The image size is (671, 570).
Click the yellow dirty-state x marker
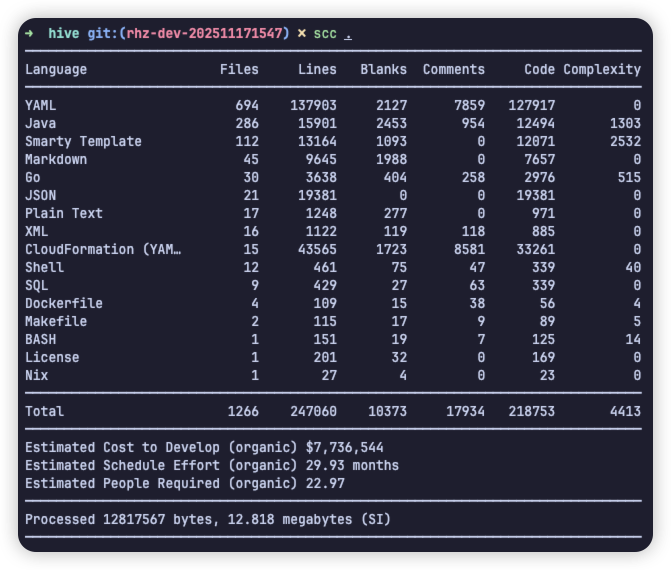(x=302, y=33)
